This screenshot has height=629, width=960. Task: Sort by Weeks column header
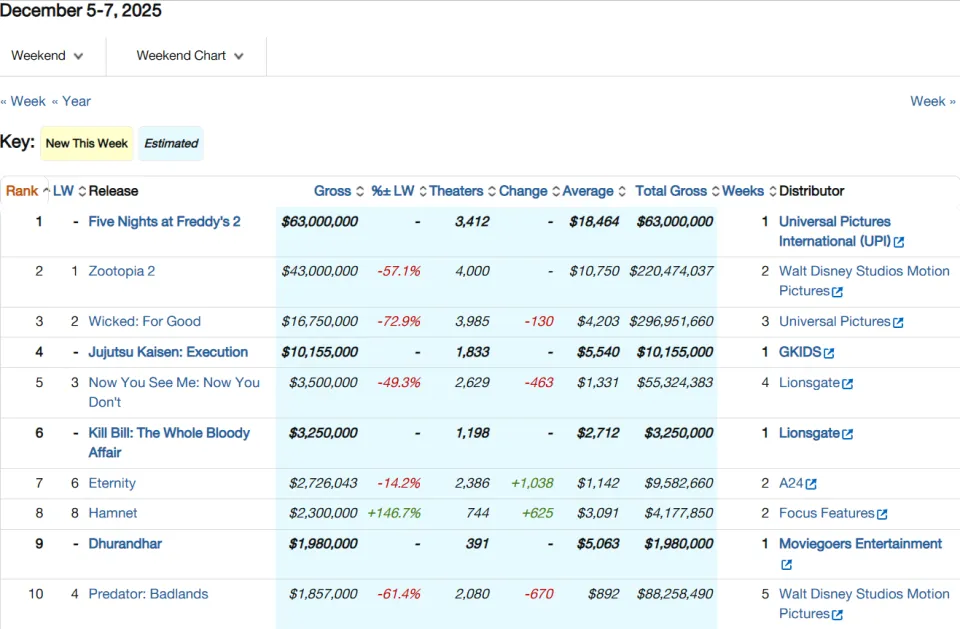click(743, 191)
